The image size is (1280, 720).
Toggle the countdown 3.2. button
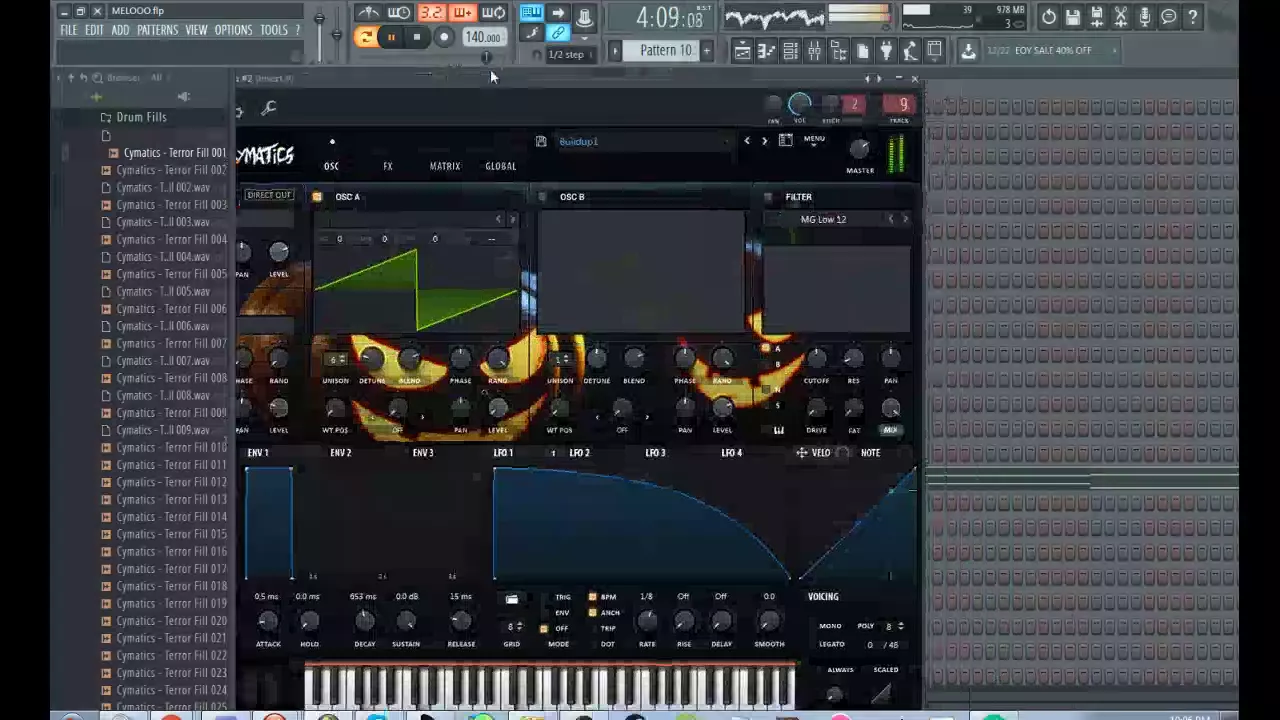[432, 13]
